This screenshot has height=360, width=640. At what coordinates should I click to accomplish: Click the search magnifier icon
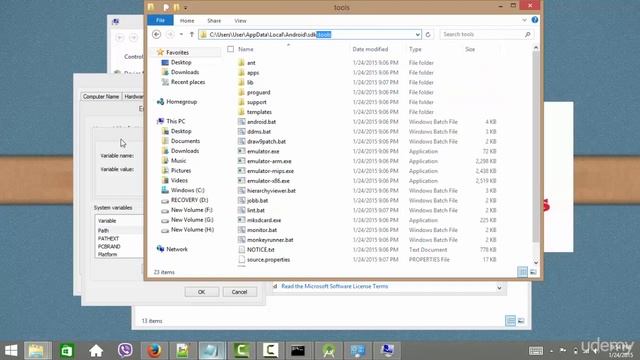pos(527,35)
